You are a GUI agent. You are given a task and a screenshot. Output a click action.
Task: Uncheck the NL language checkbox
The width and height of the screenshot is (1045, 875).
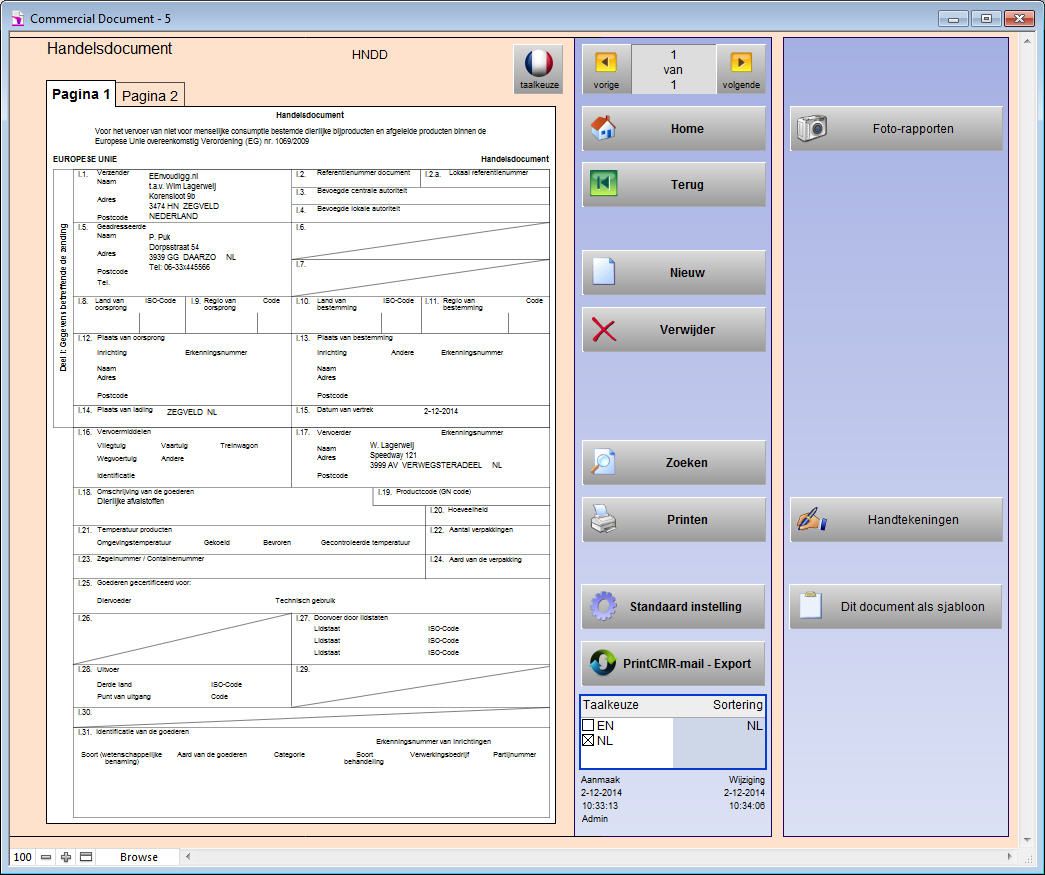point(586,741)
